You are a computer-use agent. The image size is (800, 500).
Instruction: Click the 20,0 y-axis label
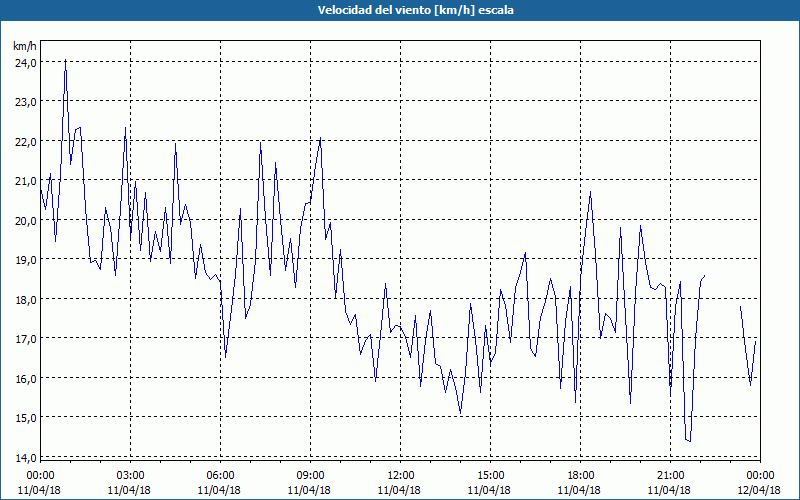25,220
